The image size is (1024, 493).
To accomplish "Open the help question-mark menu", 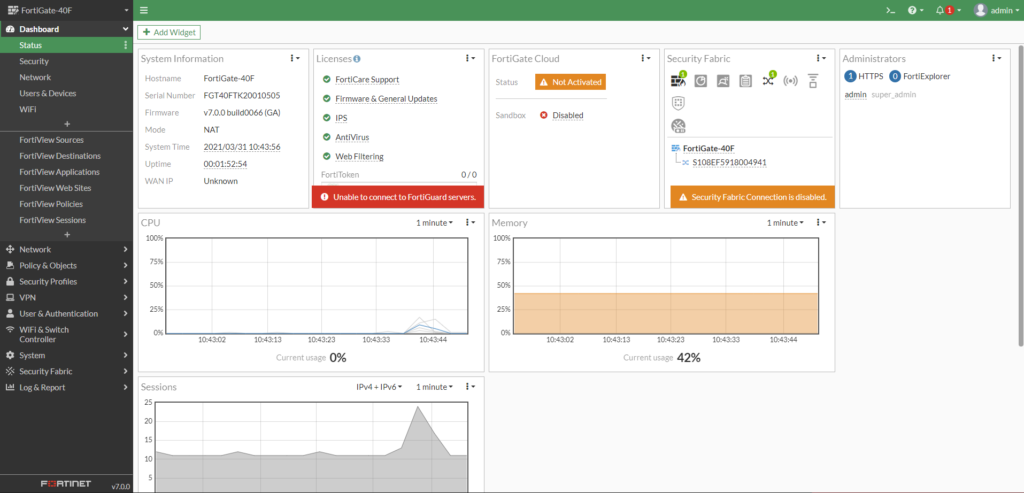I will pos(916,10).
